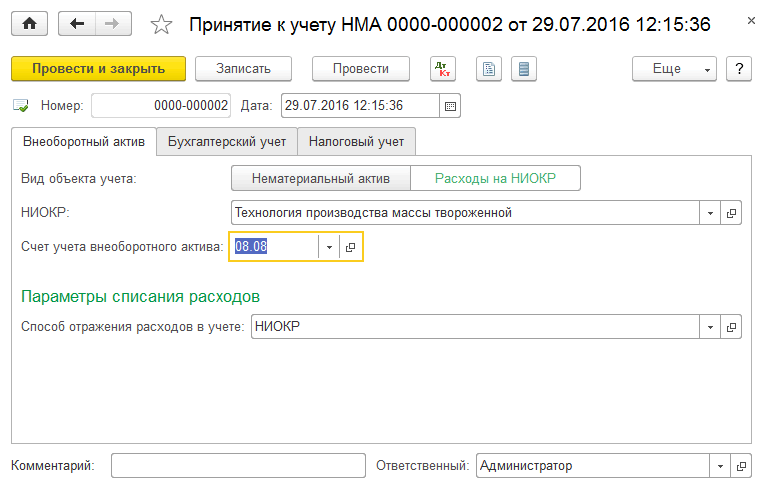This screenshot has height=485, width=760.
Task: Open the Еще menu
Action: [x=674, y=68]
